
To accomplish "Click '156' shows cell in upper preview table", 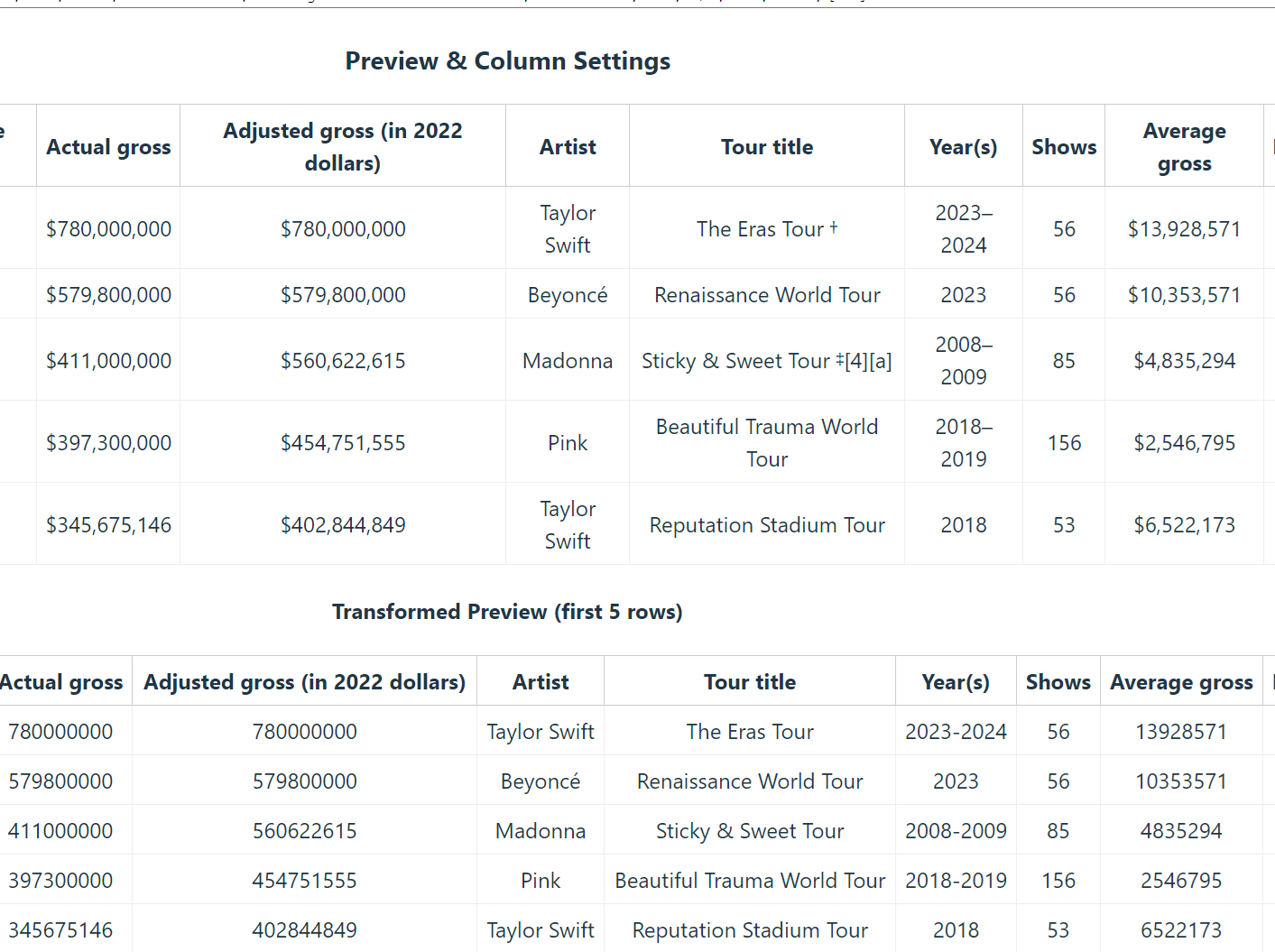I will point(1064,443).
